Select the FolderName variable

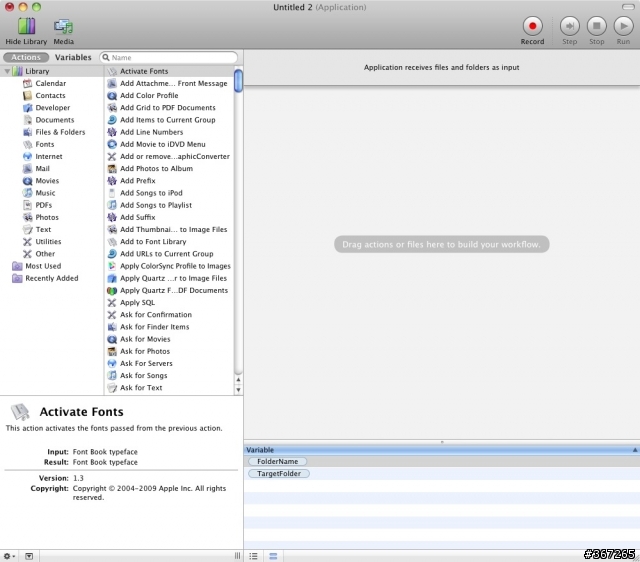[x=278, y=462]
